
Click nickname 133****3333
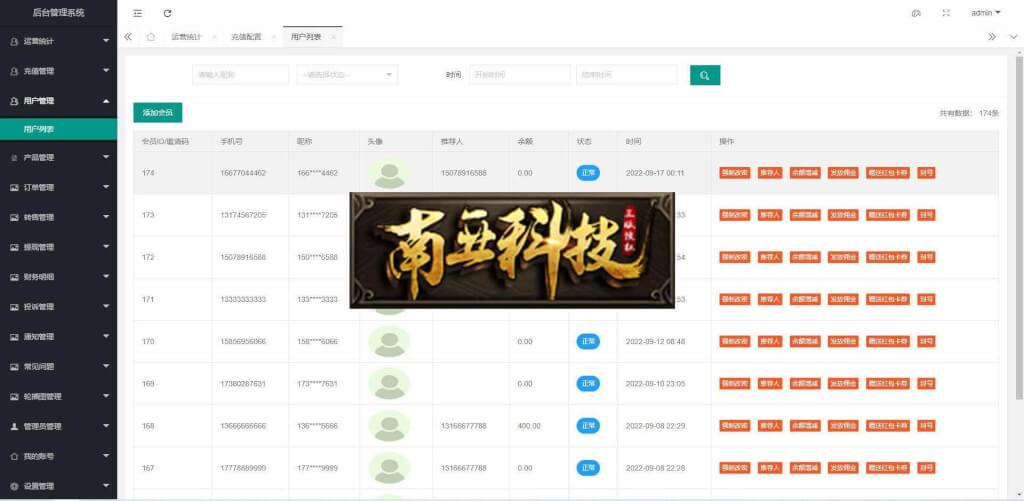[317, 299]
